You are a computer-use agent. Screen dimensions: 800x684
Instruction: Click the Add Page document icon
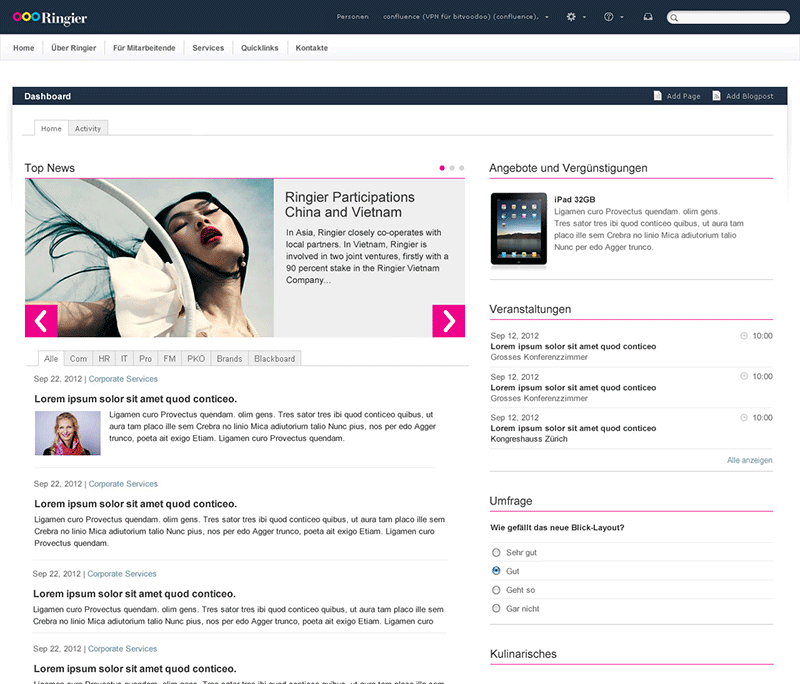(x=658, y=95)
